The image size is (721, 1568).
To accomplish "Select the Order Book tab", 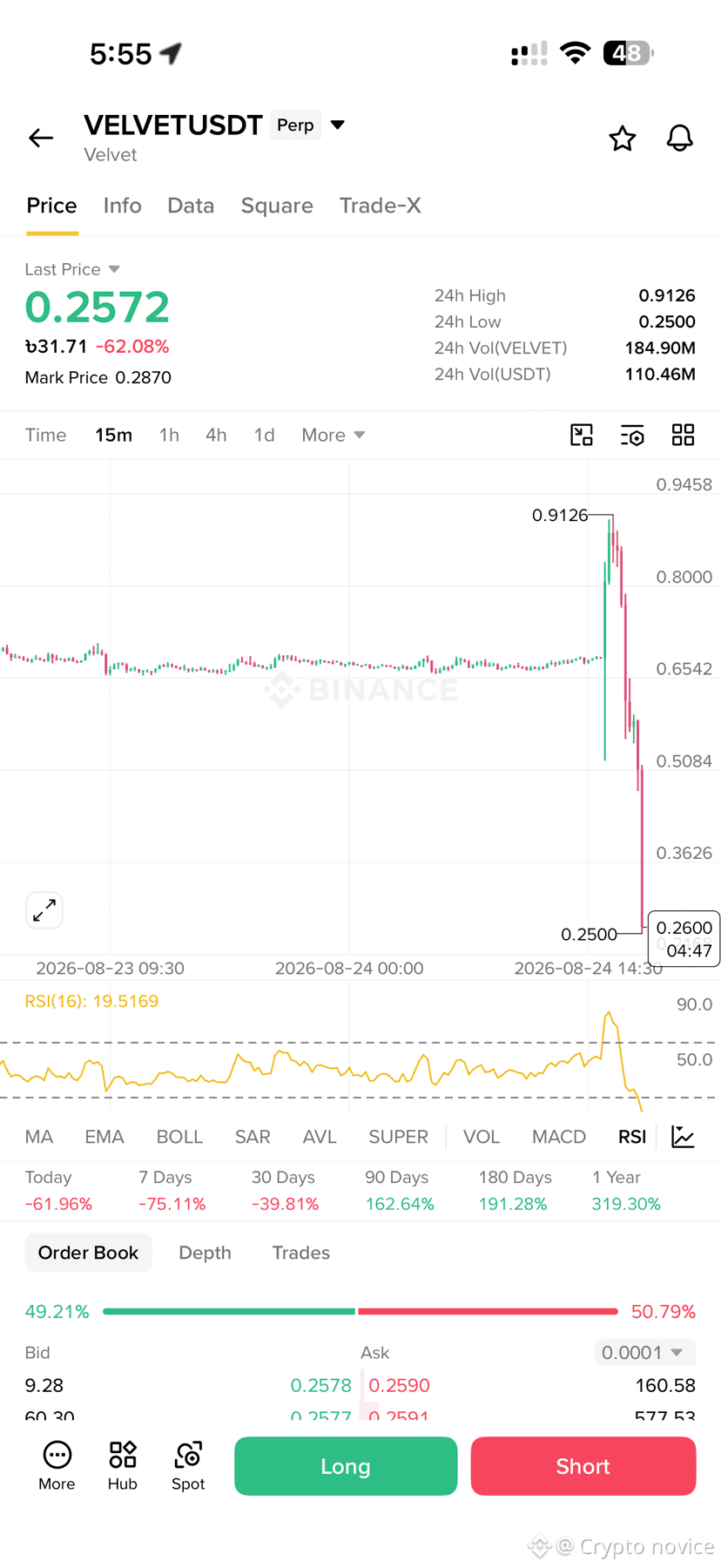I will 88,1253.
